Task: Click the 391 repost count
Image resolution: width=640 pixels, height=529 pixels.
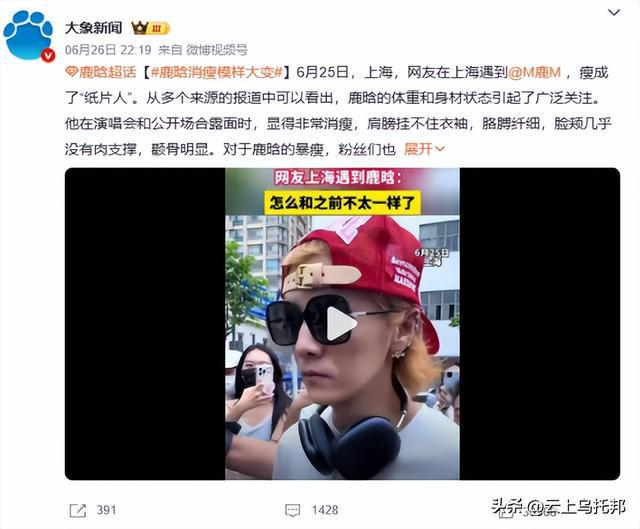Action: point(106,510)
